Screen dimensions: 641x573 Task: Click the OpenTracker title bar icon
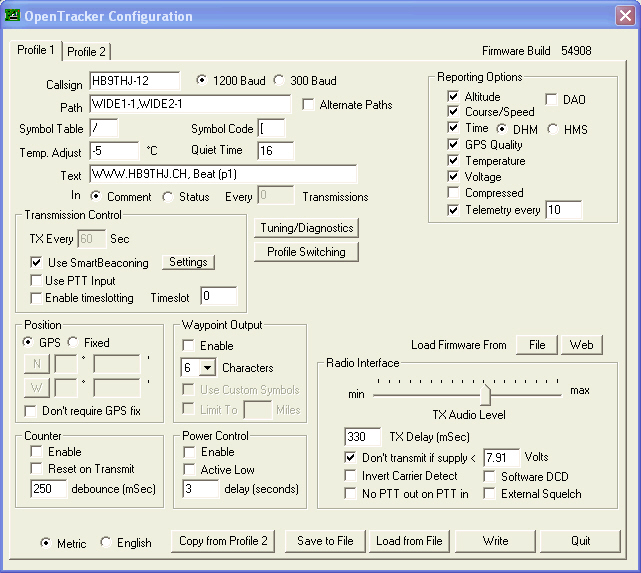click(x=12, y=16)
